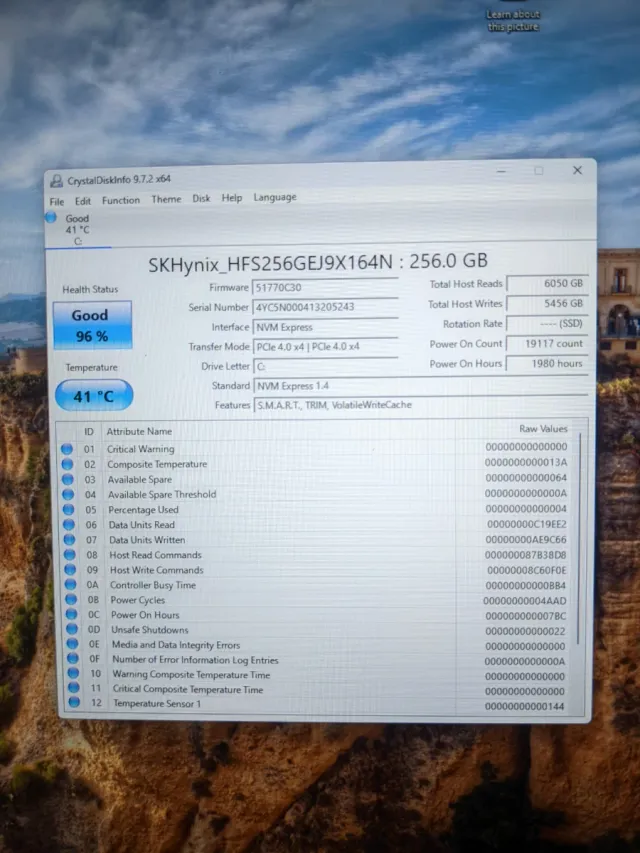Select the Percentage Used attribute text
The height and width of the screenshot is (853, 640).
pyautogui.click(x=143, y=510)
